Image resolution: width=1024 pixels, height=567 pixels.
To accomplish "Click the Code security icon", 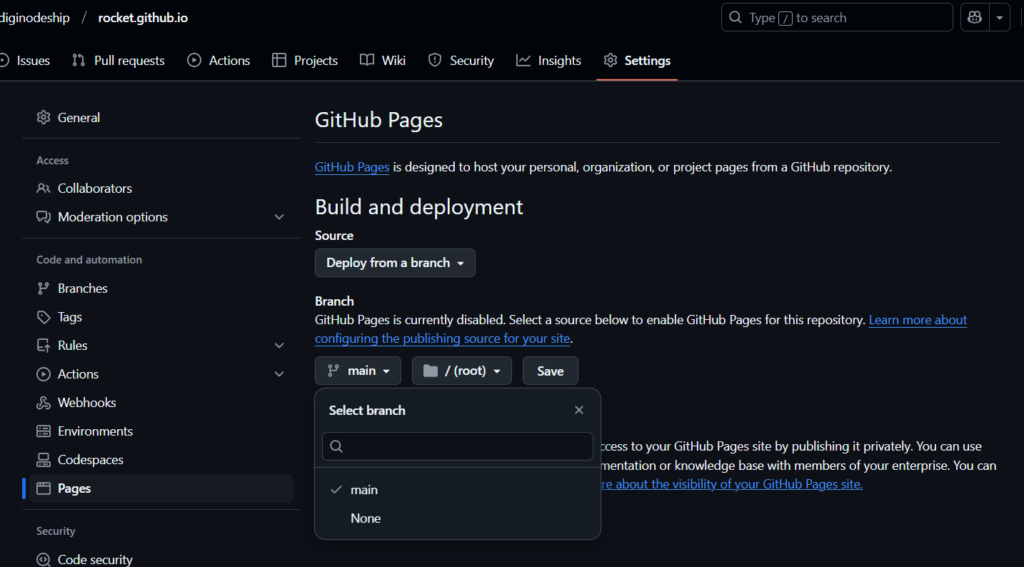I will [43, 560].
